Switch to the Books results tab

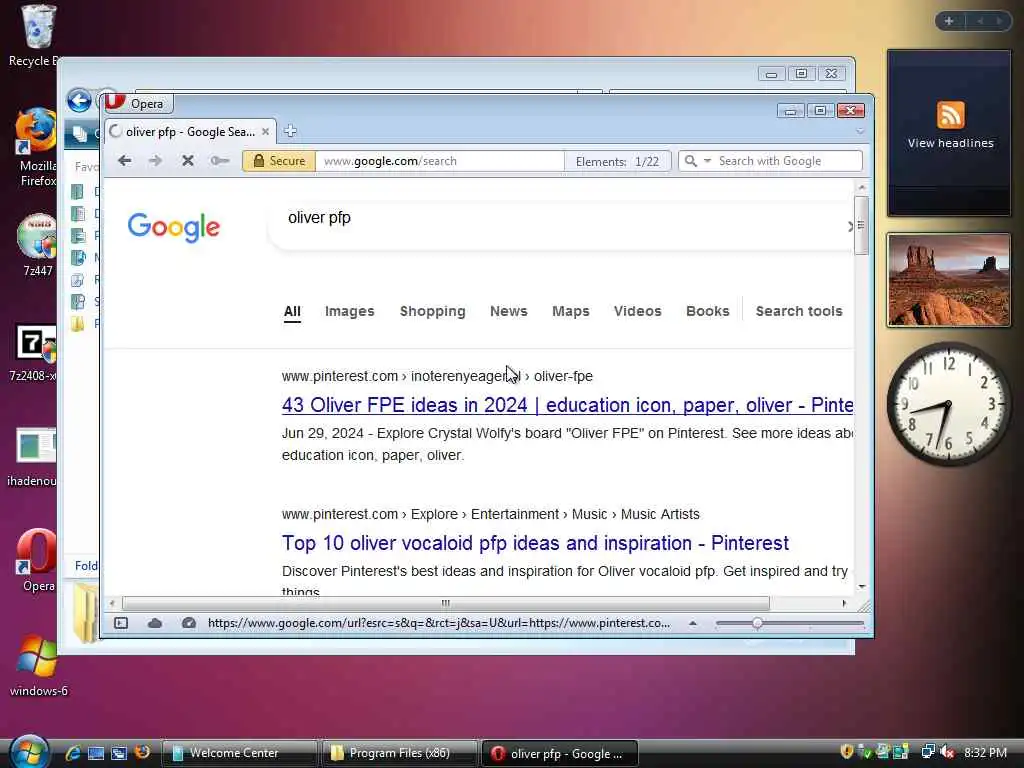707,312
